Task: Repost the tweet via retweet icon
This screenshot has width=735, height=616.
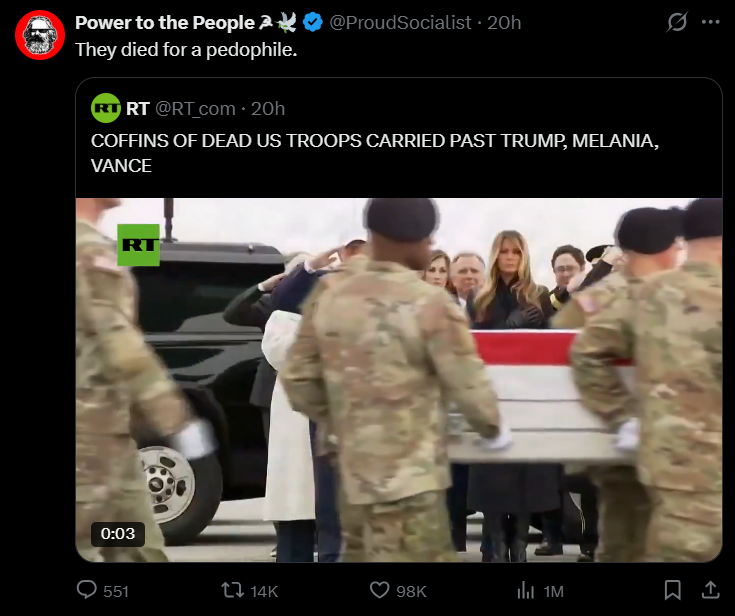Action: pyautogui.click(x=232, y=590)
